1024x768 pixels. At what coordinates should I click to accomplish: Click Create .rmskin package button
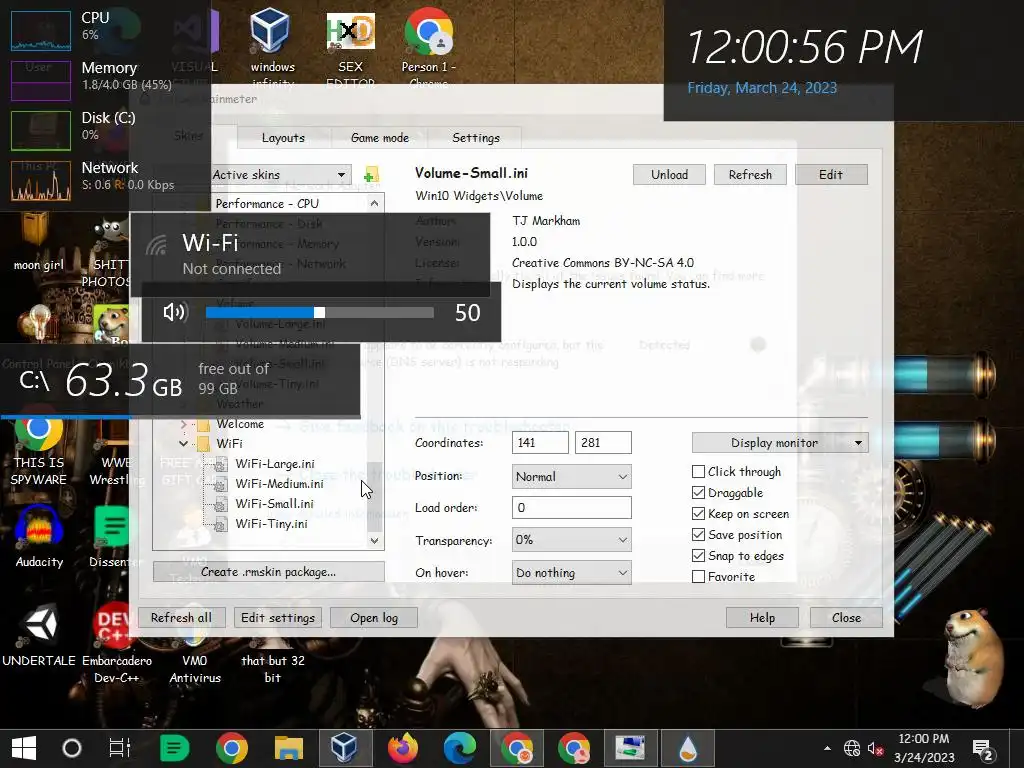[x=268, y=571]
